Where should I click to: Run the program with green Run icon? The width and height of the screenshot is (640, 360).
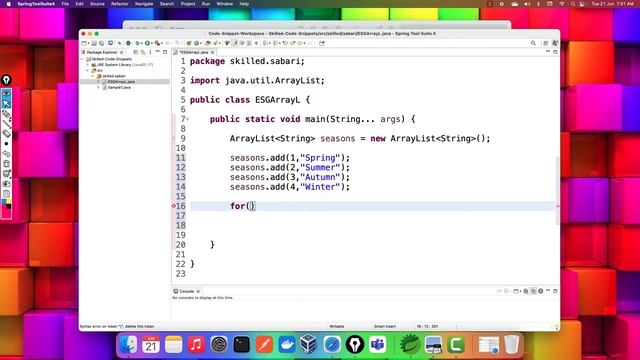147,43
